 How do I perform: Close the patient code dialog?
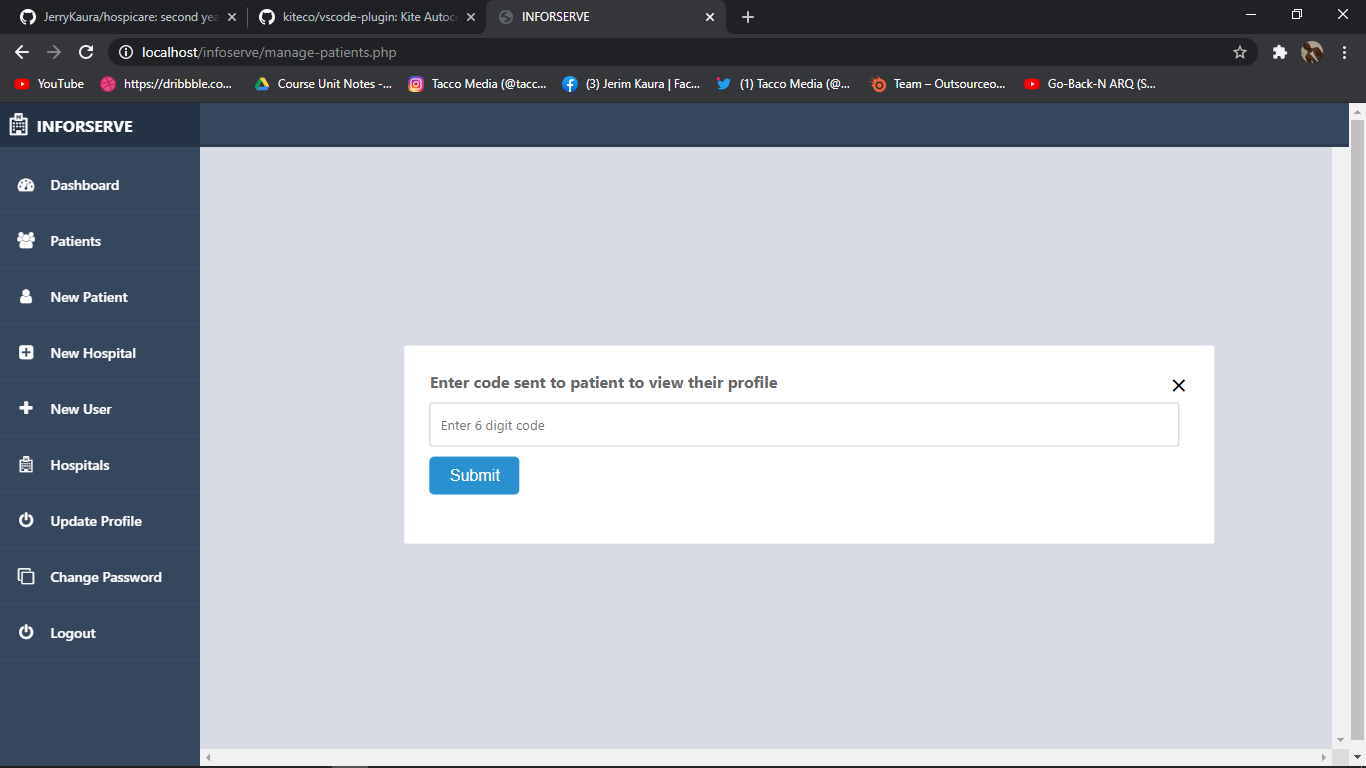[x=1179, y=386]
